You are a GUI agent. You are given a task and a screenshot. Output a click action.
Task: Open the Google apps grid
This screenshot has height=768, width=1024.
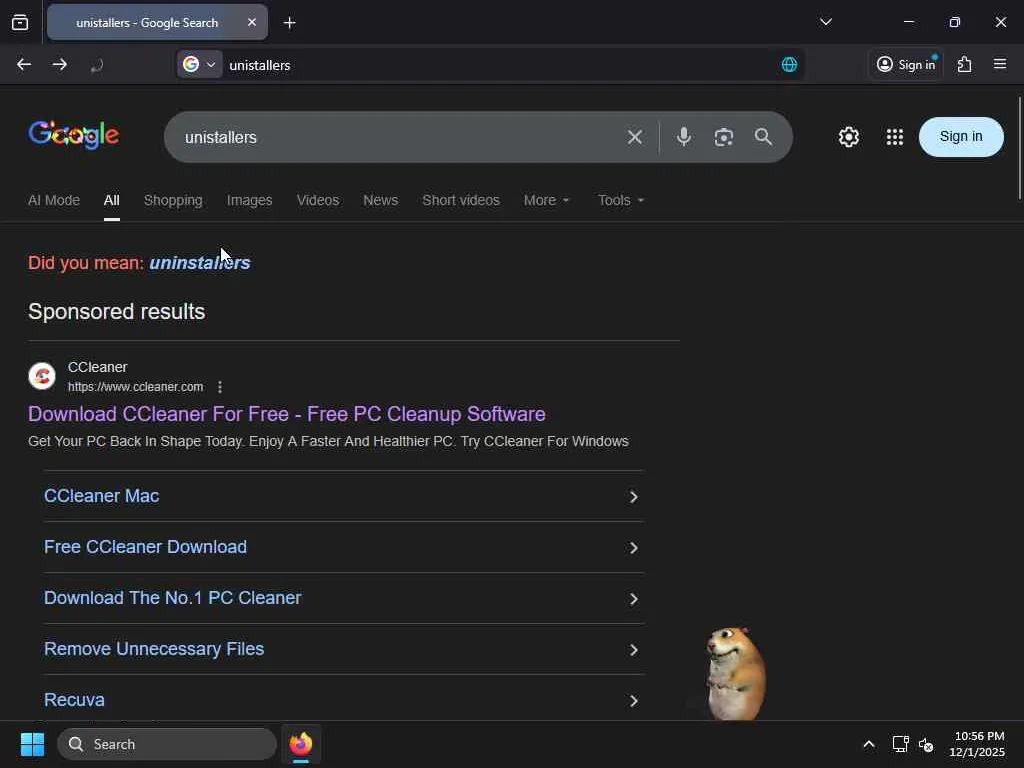pyautogui.click(x=895, y=137)
